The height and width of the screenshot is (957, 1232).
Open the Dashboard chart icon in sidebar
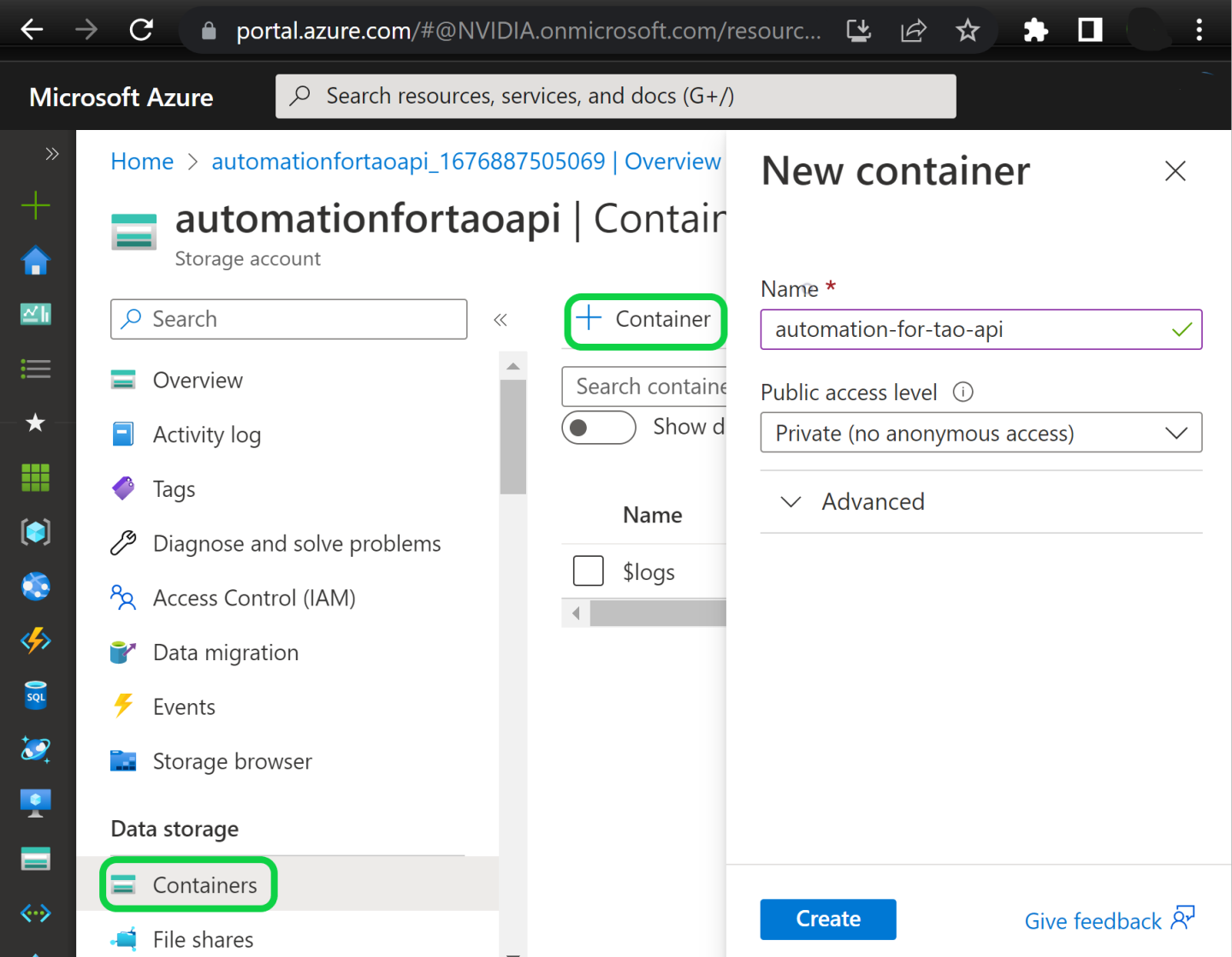click(x=35, y=315)
